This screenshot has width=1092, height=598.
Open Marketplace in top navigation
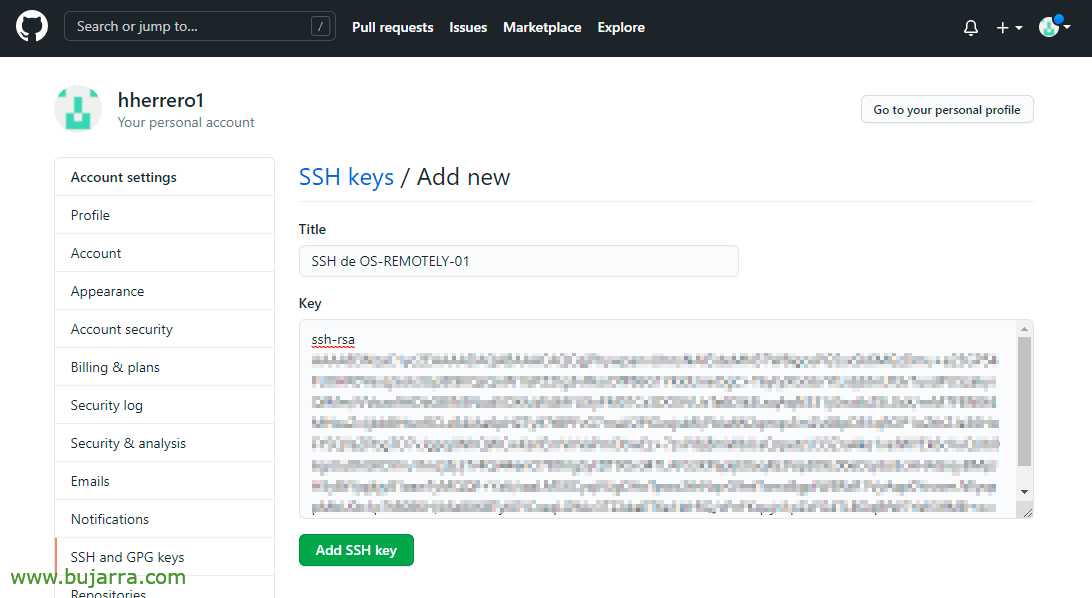tap(542, 27)
